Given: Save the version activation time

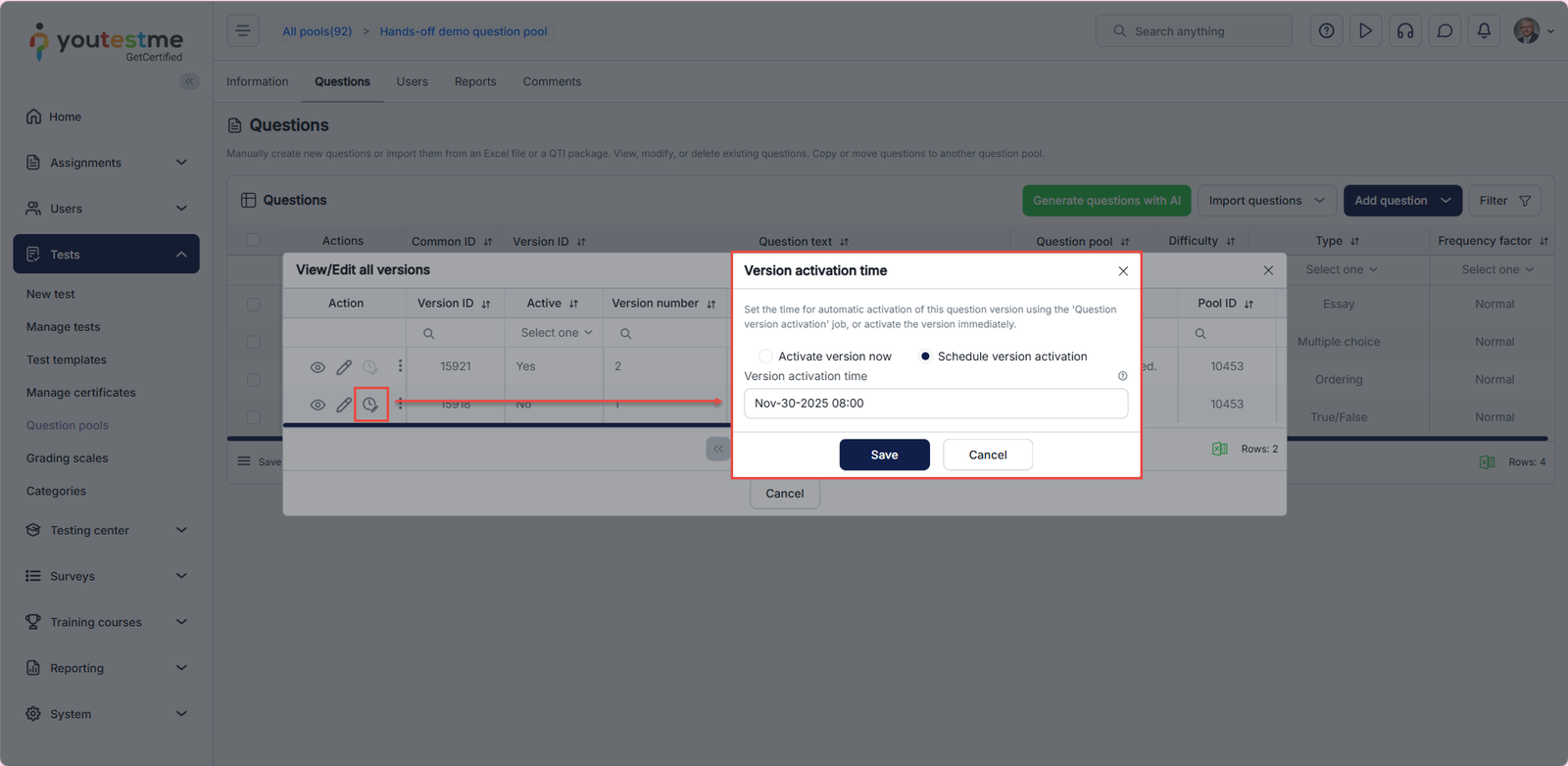Looking at the screenshot, I should click(884, 455).
